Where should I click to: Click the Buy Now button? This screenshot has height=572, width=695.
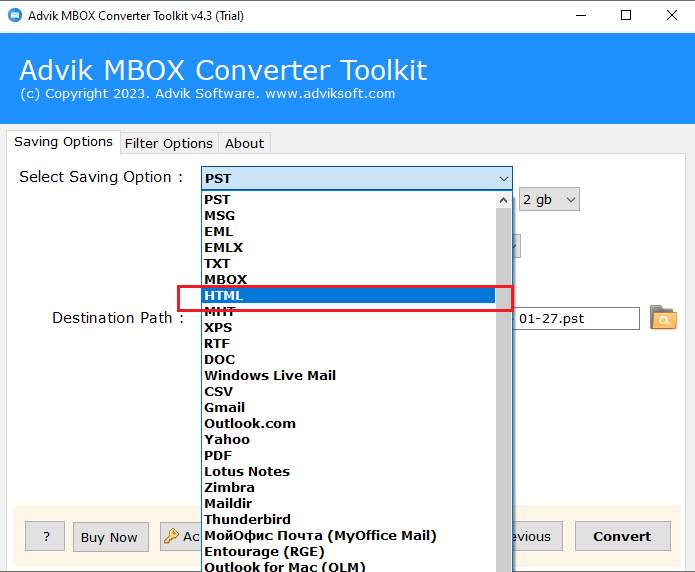point(110,537)
